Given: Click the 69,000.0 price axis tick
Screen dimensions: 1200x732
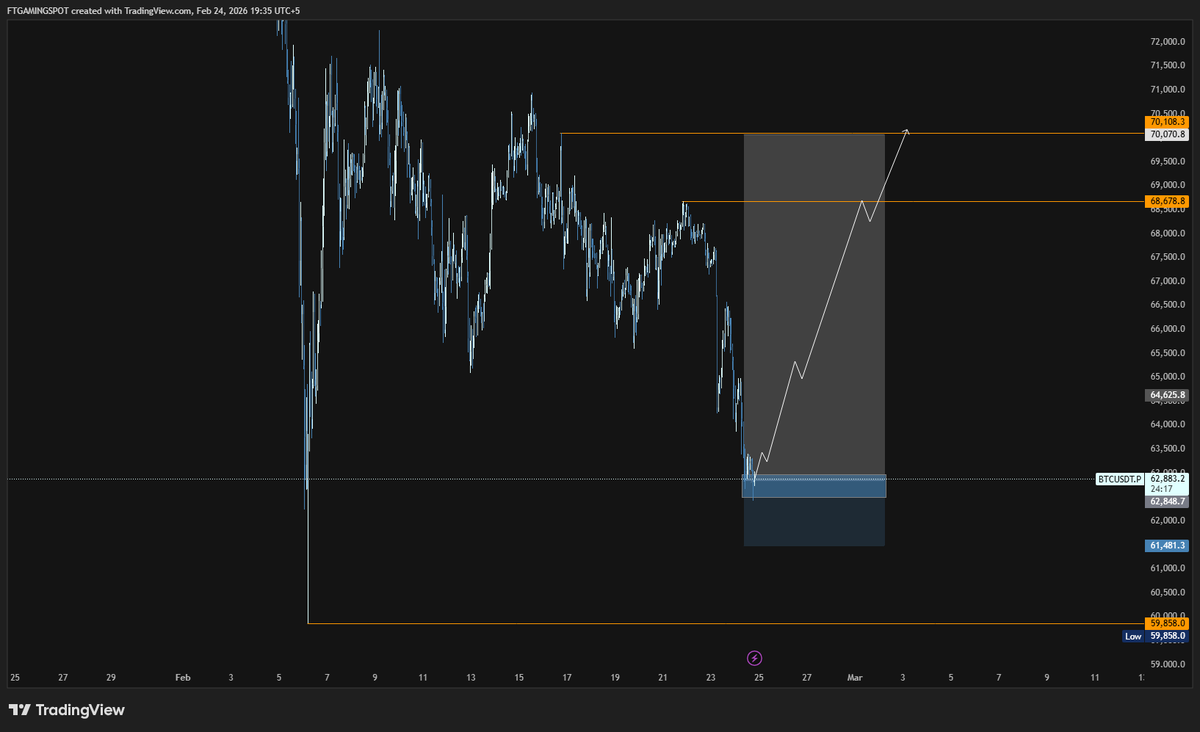Looking at the screenshot, I should point(1168,186).
